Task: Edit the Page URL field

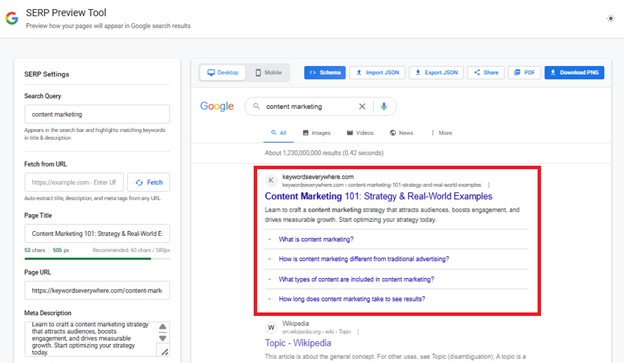Action: coord(97,291)
